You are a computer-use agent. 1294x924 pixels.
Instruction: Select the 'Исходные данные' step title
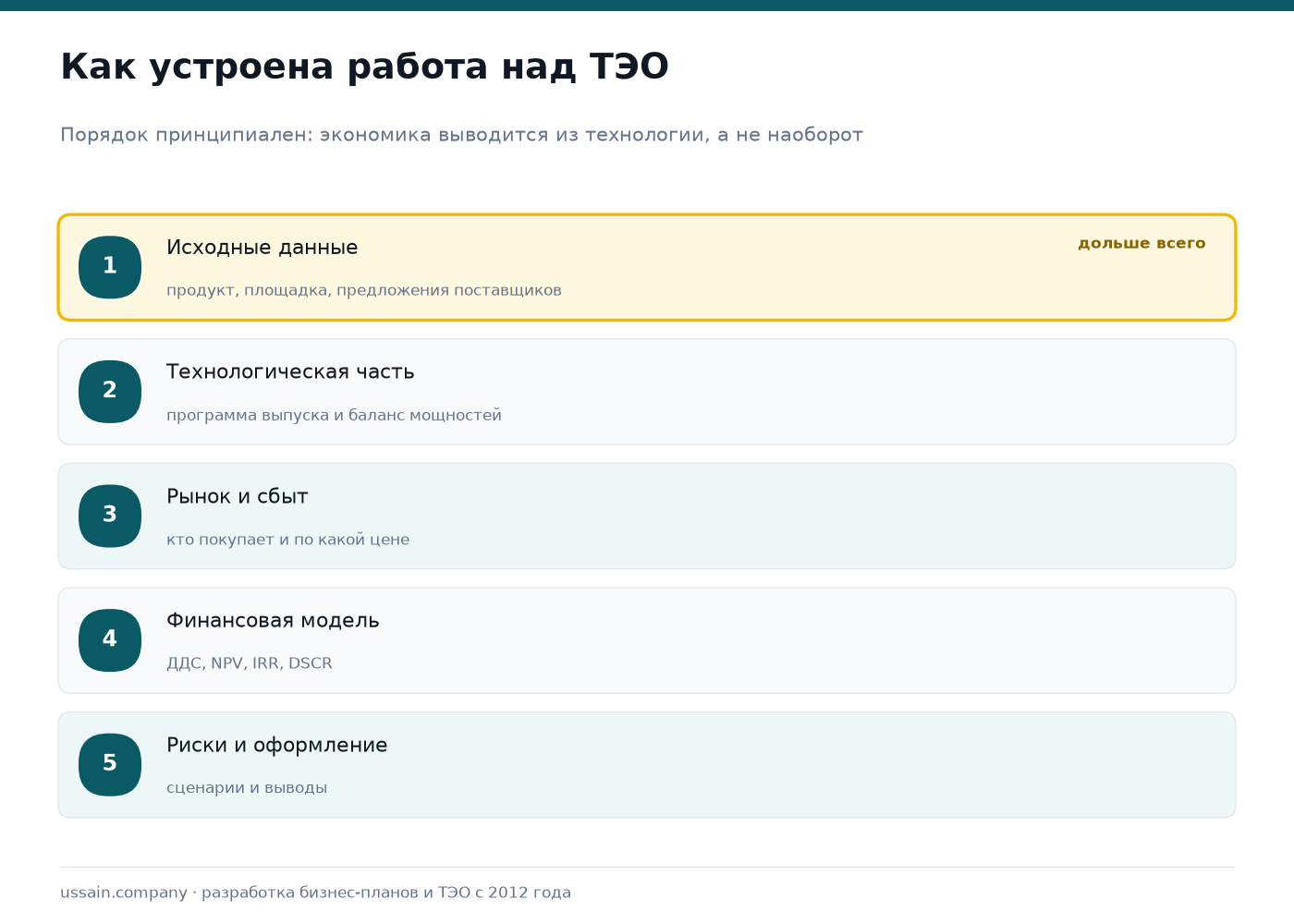[262, 248]
